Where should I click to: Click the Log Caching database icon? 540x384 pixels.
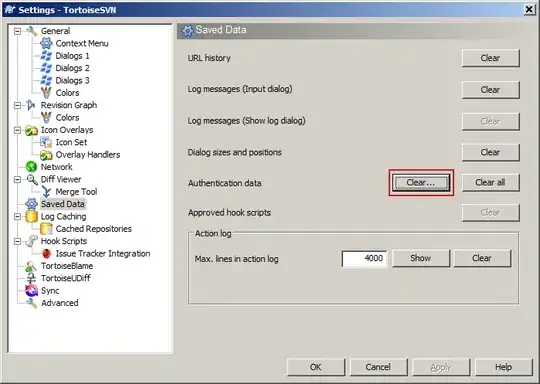click(31, 217)
